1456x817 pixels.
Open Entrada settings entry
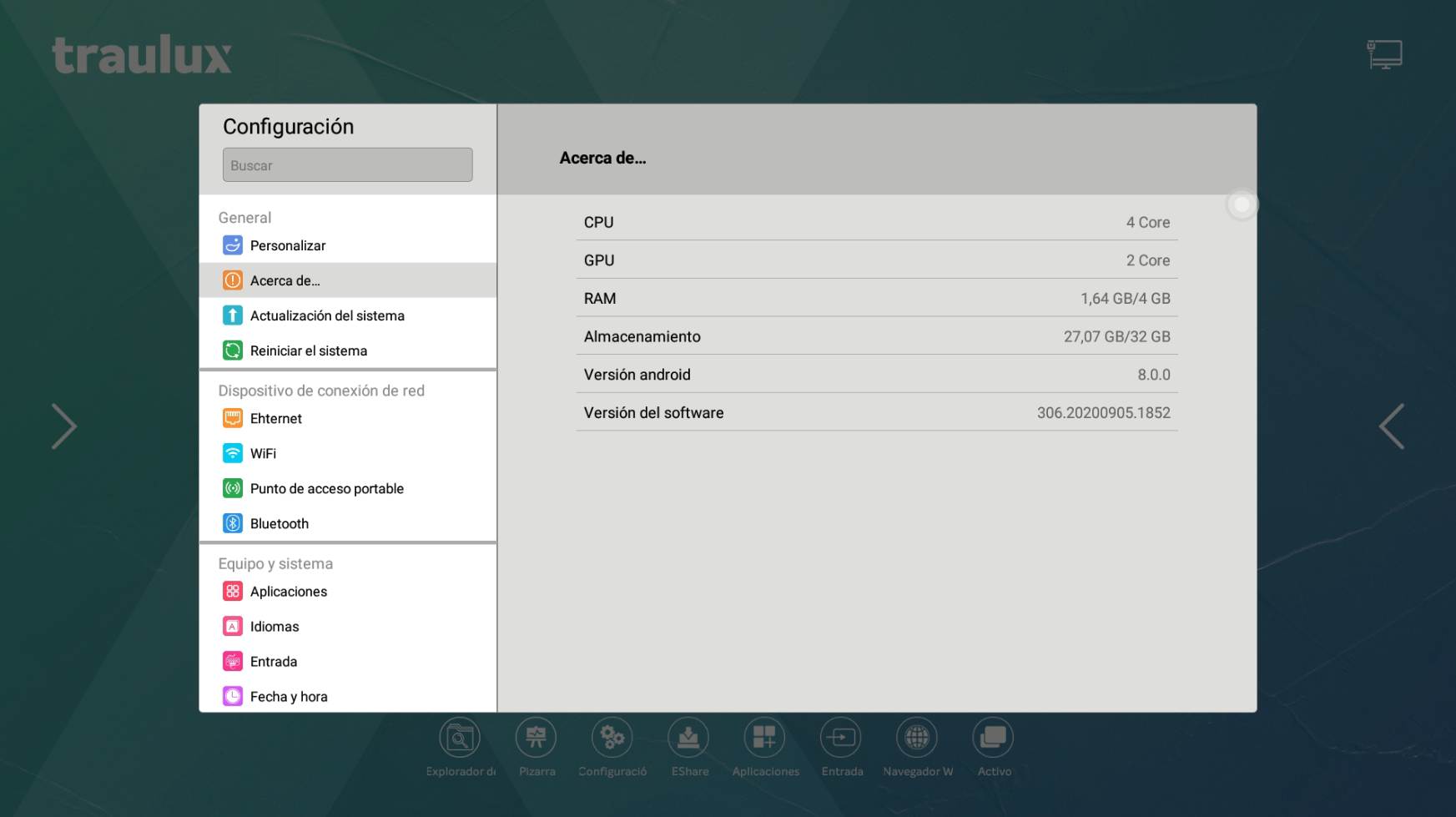[348, 662]
